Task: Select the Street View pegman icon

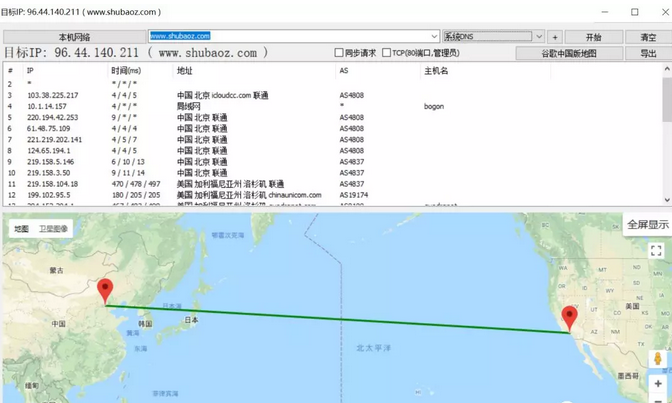Action: coord(657,359)
